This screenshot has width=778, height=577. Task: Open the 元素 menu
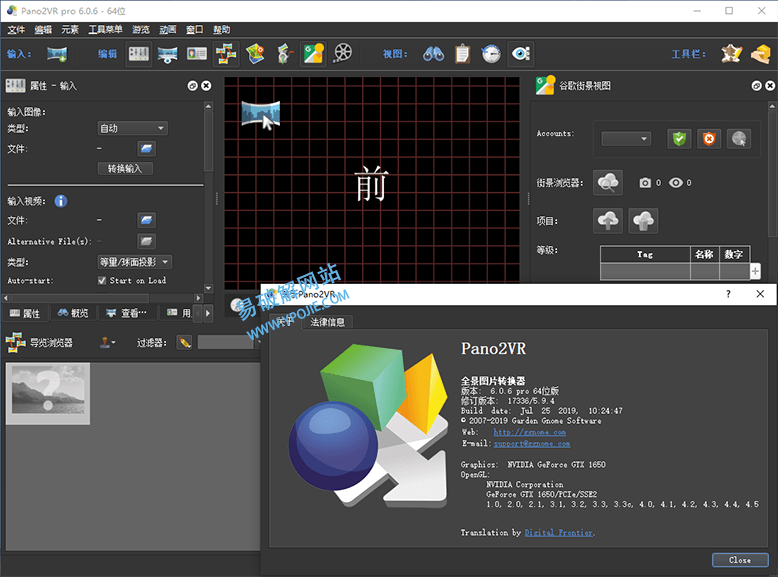(x=70, y=30)
